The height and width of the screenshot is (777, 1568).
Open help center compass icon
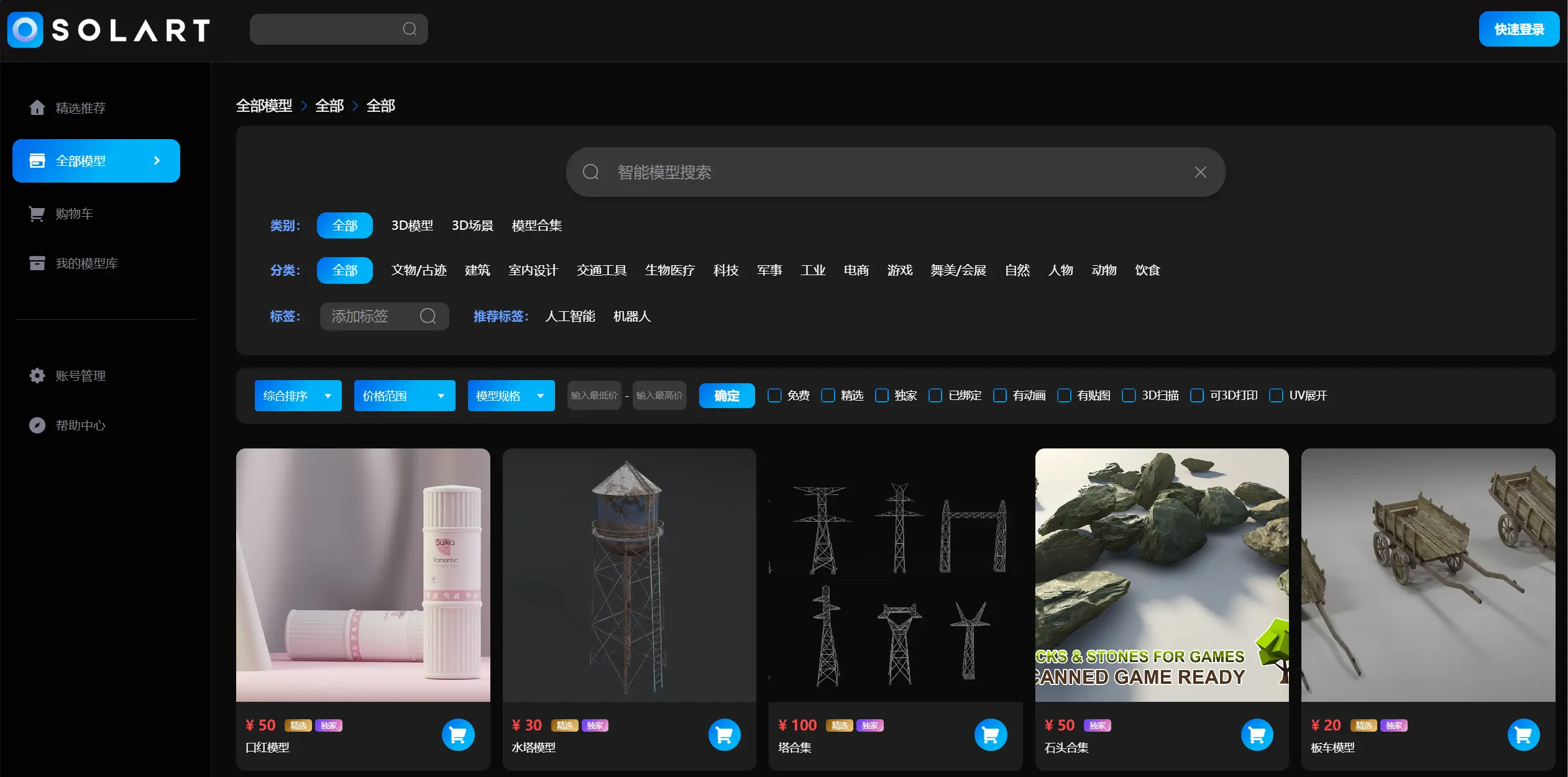pos(37,425)
